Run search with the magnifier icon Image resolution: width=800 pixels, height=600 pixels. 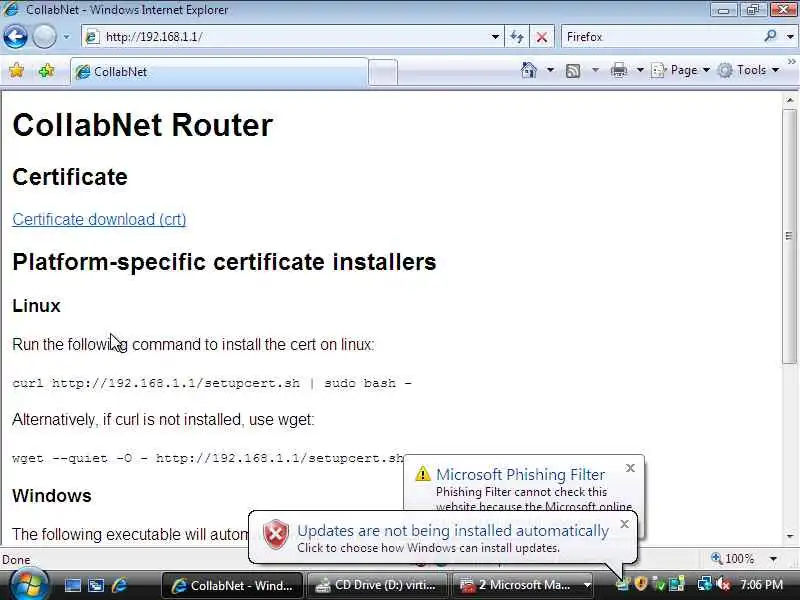pyautogui.click(x=770, y=36)
